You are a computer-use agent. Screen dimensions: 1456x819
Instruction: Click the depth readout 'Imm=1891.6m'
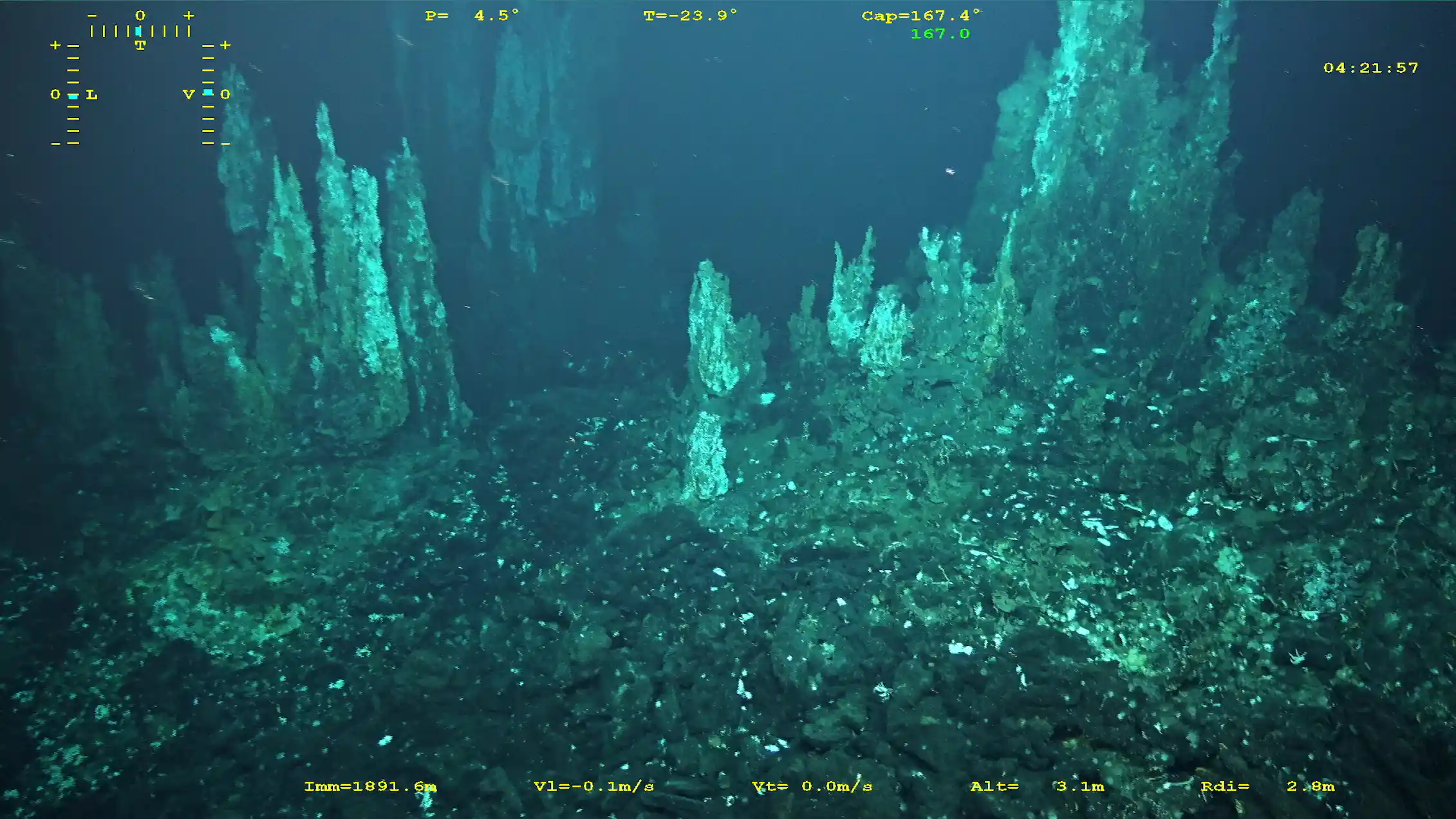coord(370,786)
